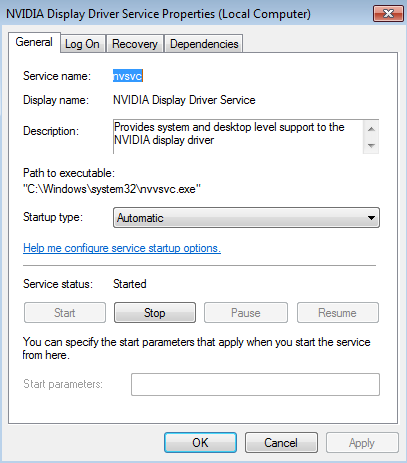The height and width of the screenshot is (463, 407).
Task: Click the disabled Start button
Action: click(65, 313)
